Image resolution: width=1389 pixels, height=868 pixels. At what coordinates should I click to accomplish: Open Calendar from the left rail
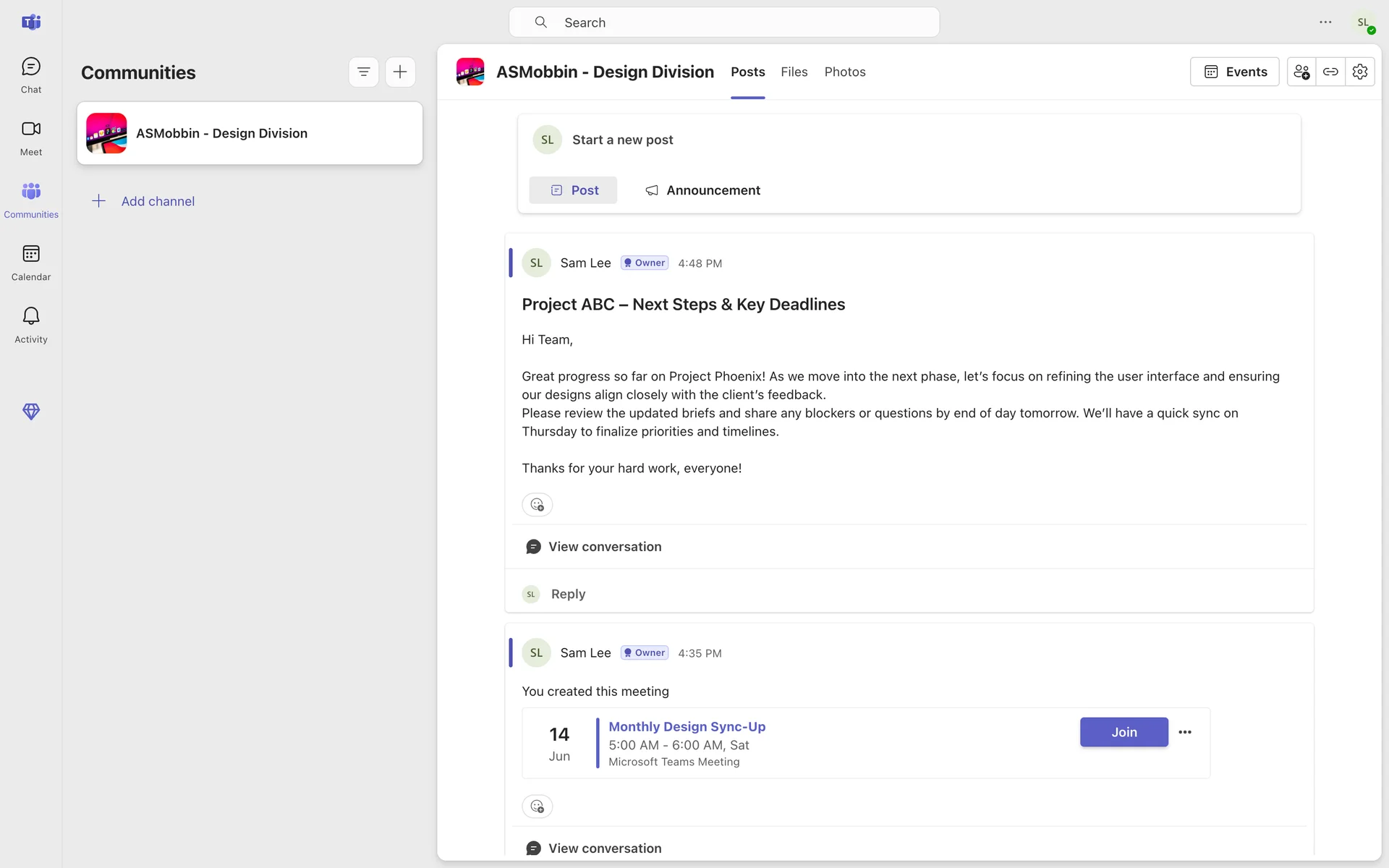click(31, 263)
